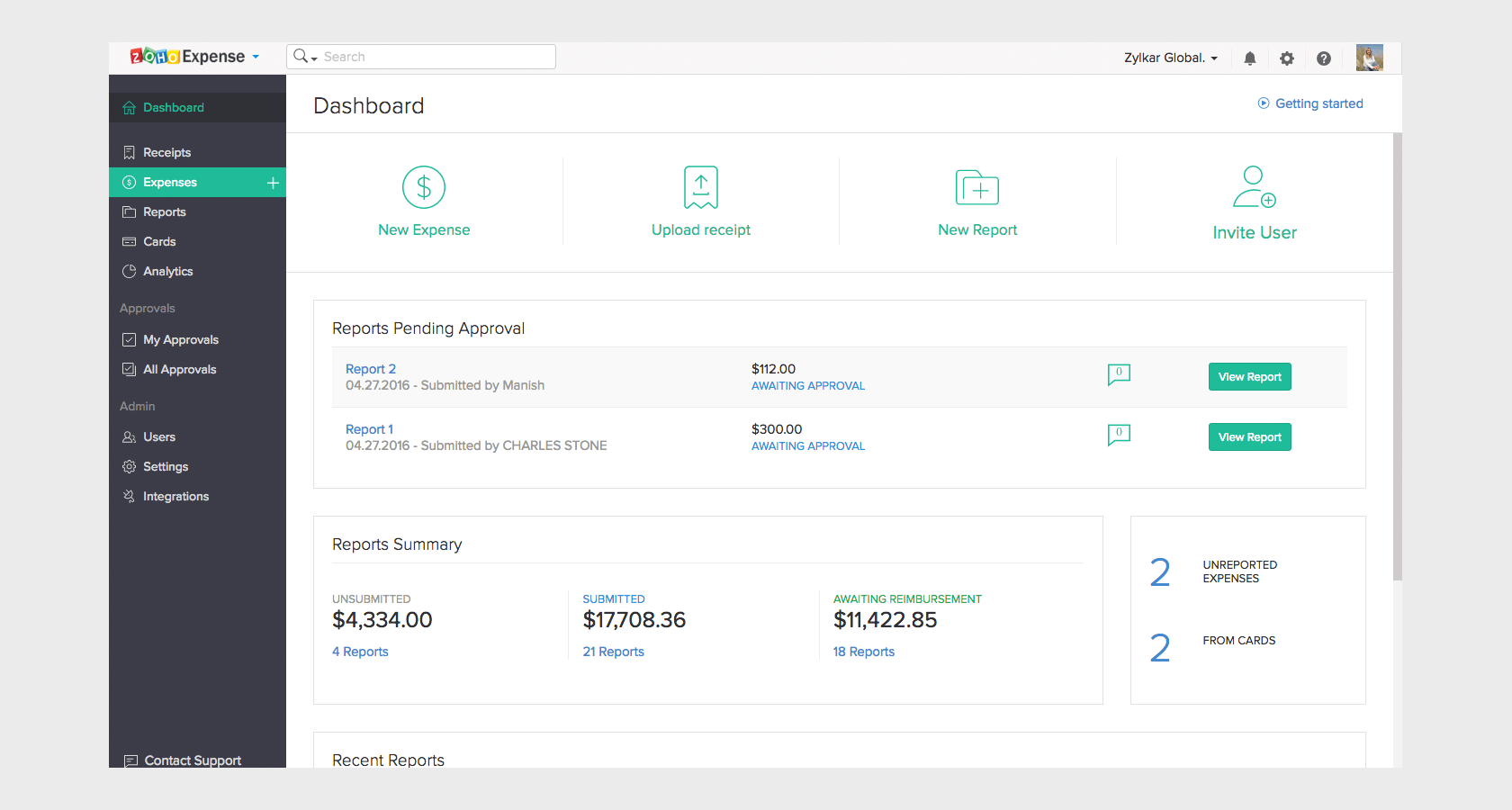
Task: Click View Report for Report 1
Action: [1249, 436]
